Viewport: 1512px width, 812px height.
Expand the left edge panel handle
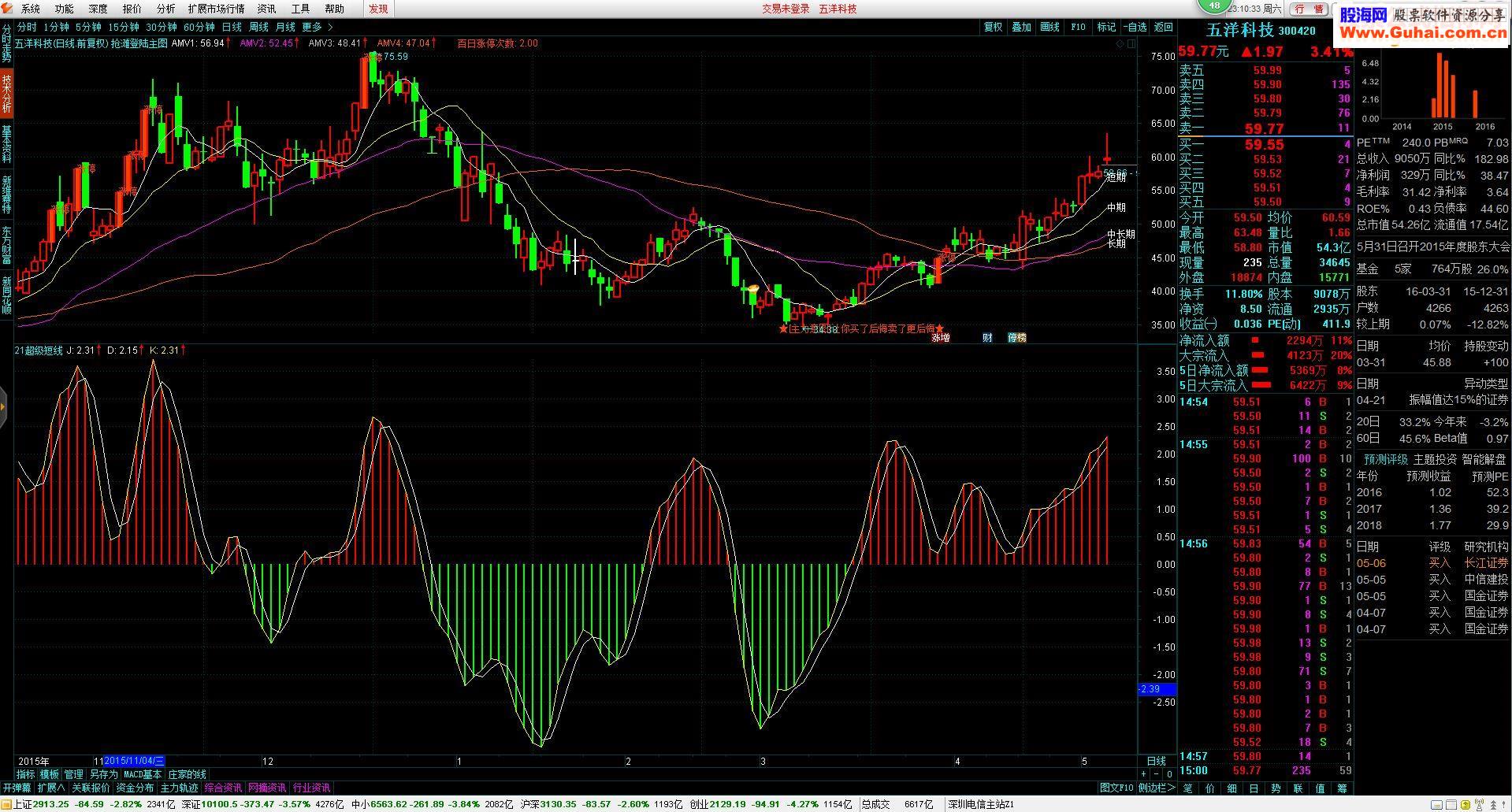[x=3, y=407]
